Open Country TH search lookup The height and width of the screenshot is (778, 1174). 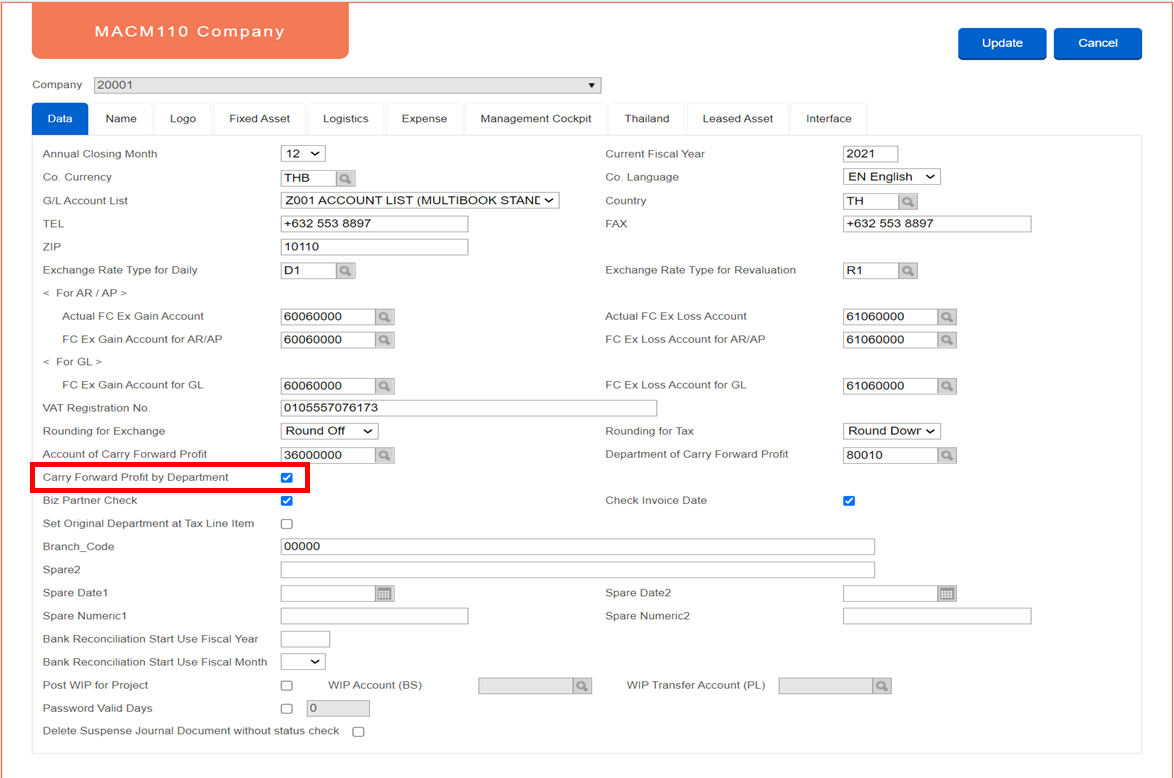907,201
